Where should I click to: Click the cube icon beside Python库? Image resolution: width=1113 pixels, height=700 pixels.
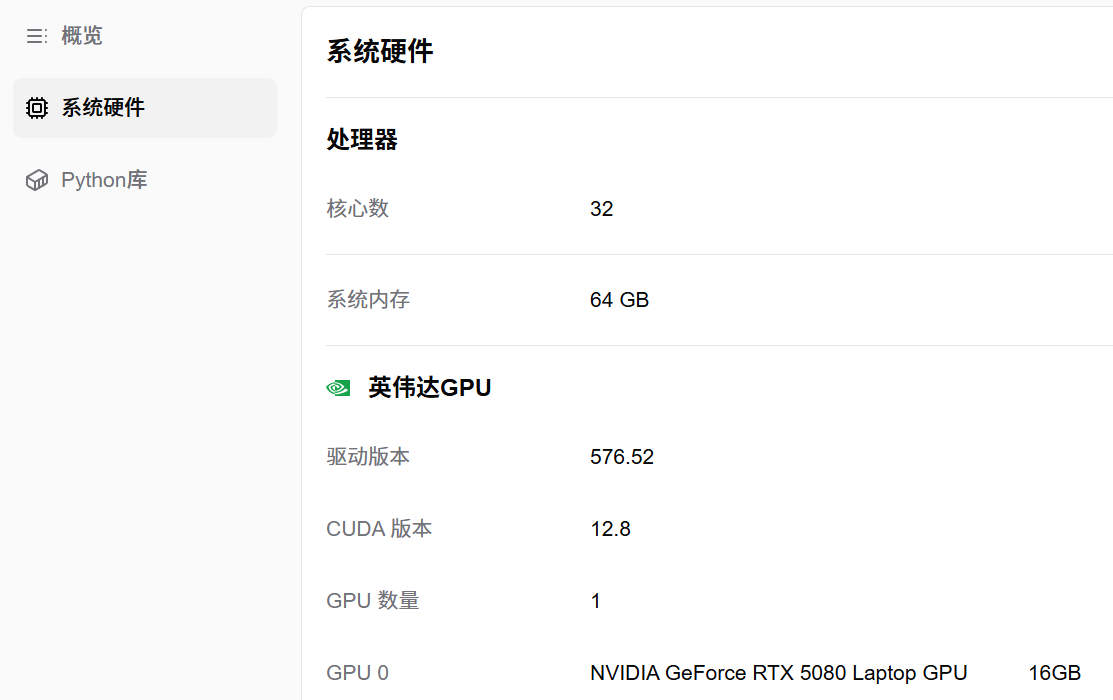click(x=37, y=180)
